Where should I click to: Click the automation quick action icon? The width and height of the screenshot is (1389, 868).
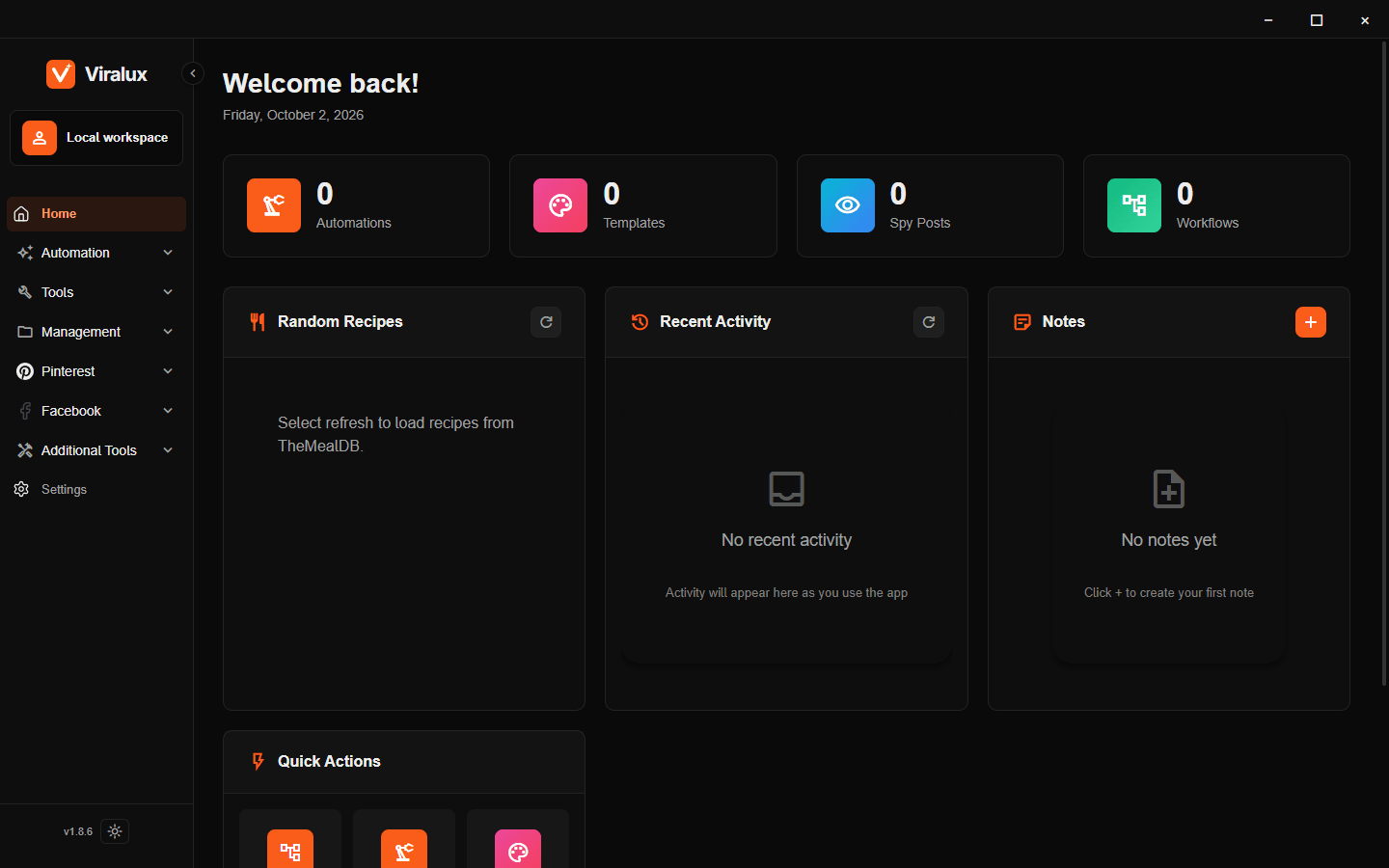[404, 851]
